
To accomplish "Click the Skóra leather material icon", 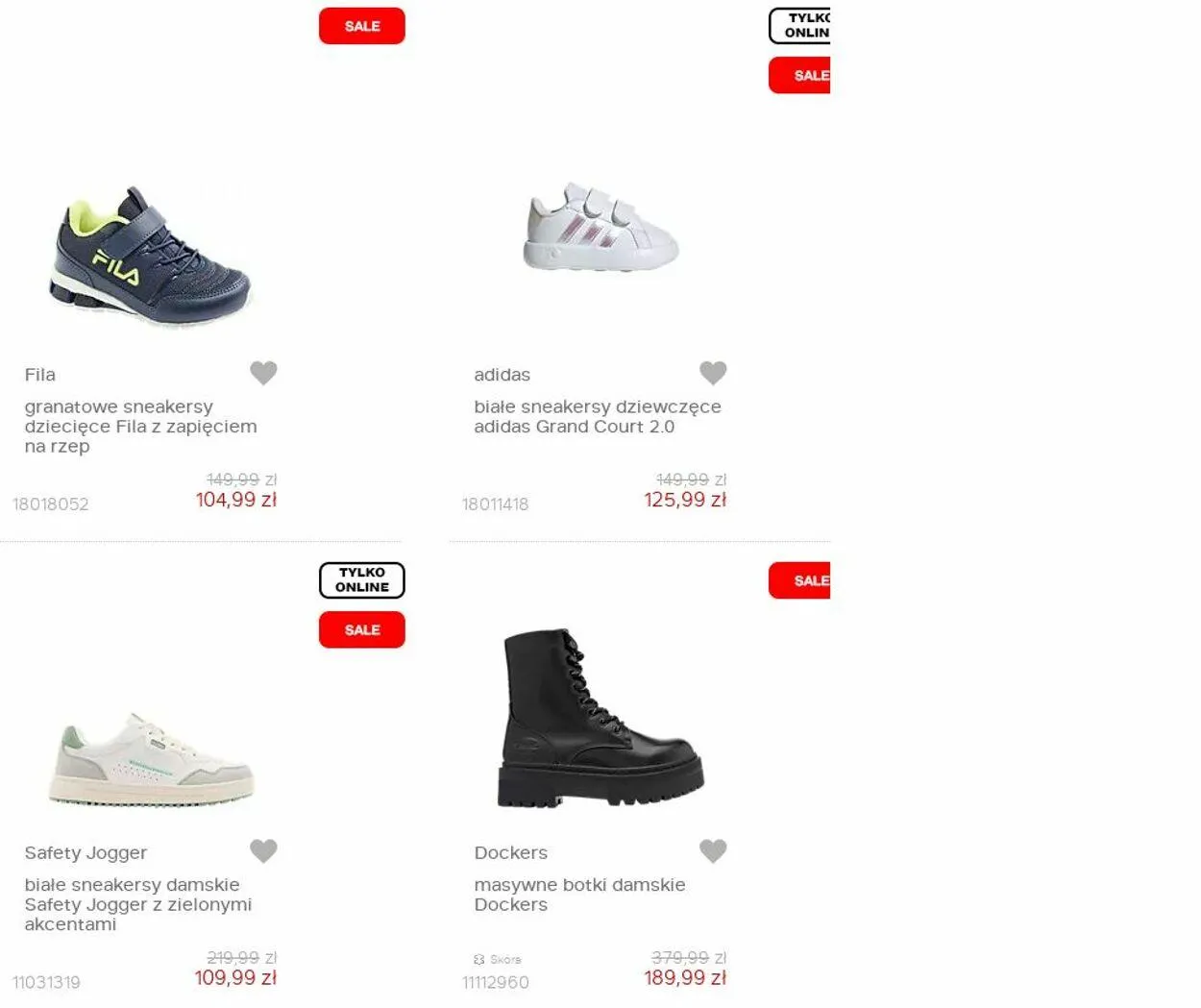I will click(x=479, y=959).
